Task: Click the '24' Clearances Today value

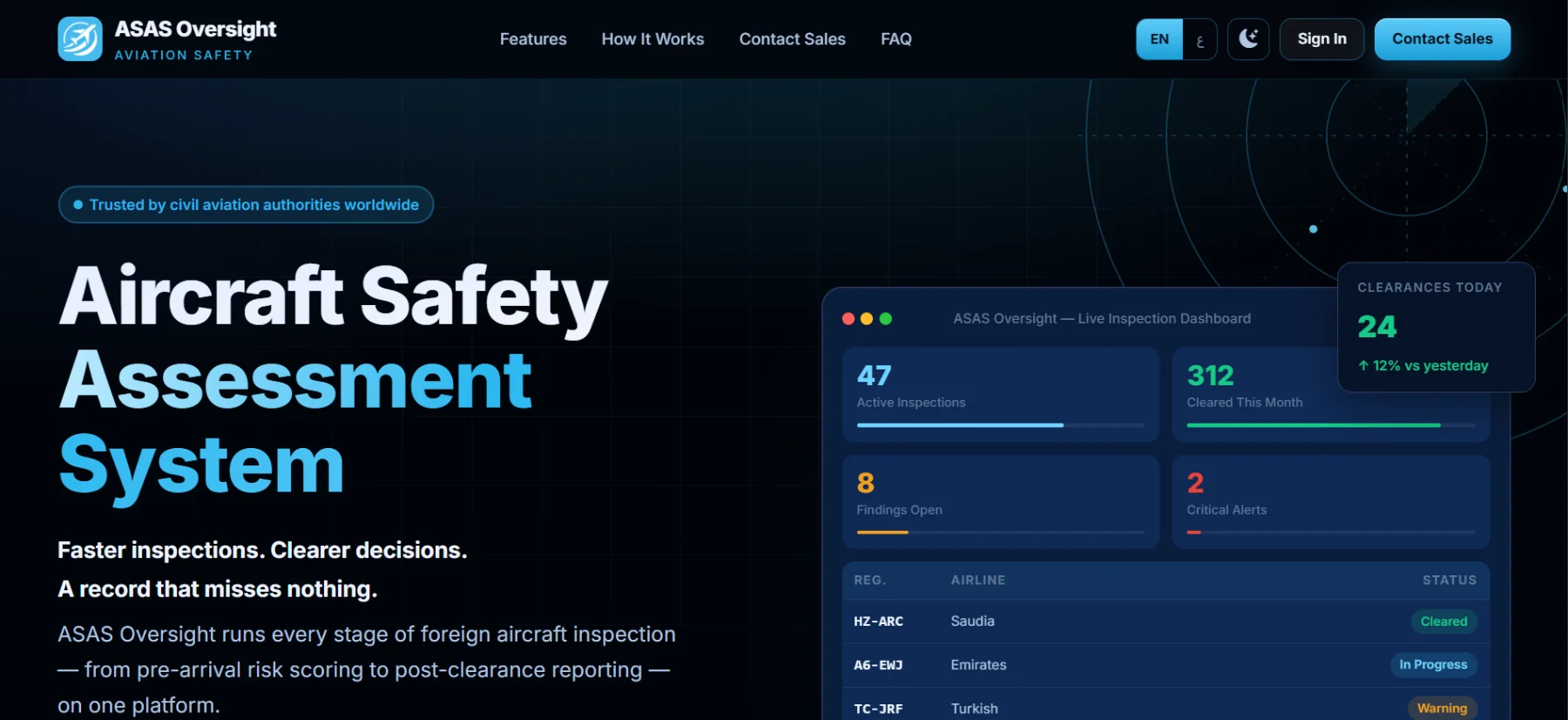Action: pyautogui.click(x=1377, y=327)
